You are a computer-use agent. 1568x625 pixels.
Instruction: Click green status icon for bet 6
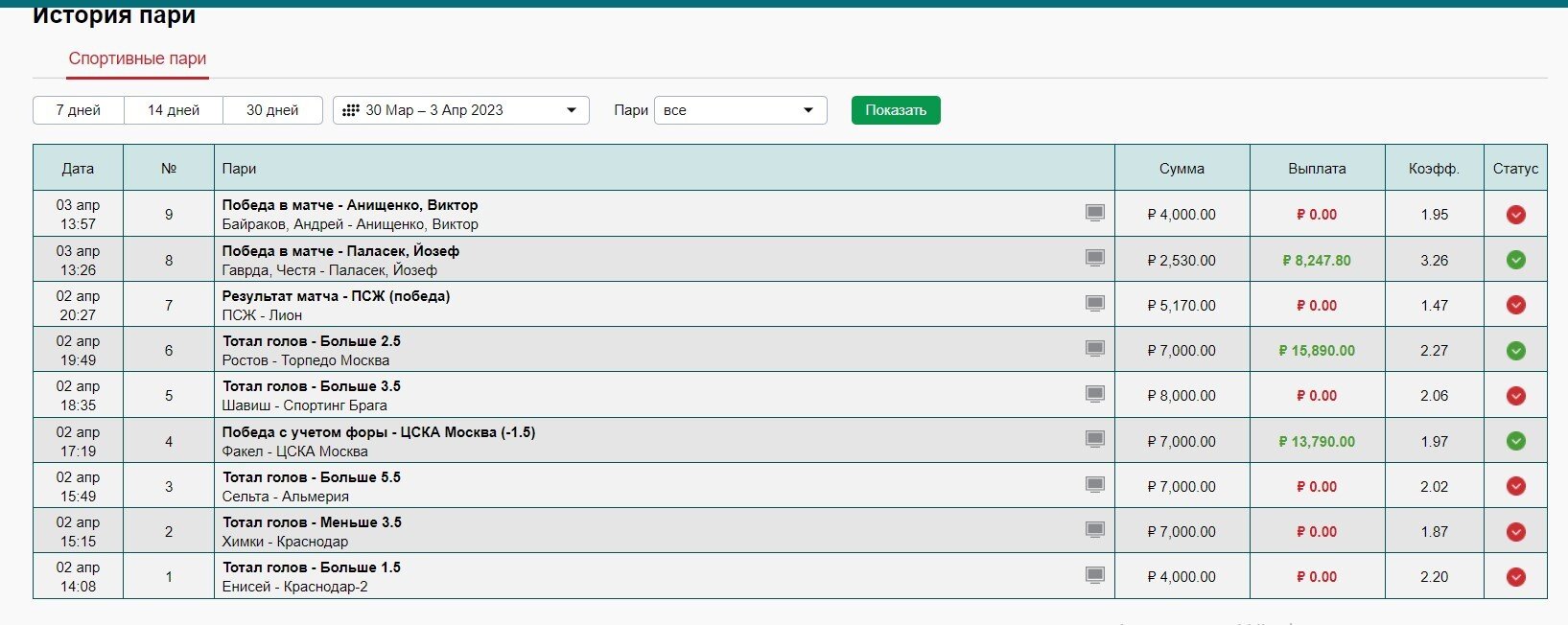click(x=1515, y=351)
